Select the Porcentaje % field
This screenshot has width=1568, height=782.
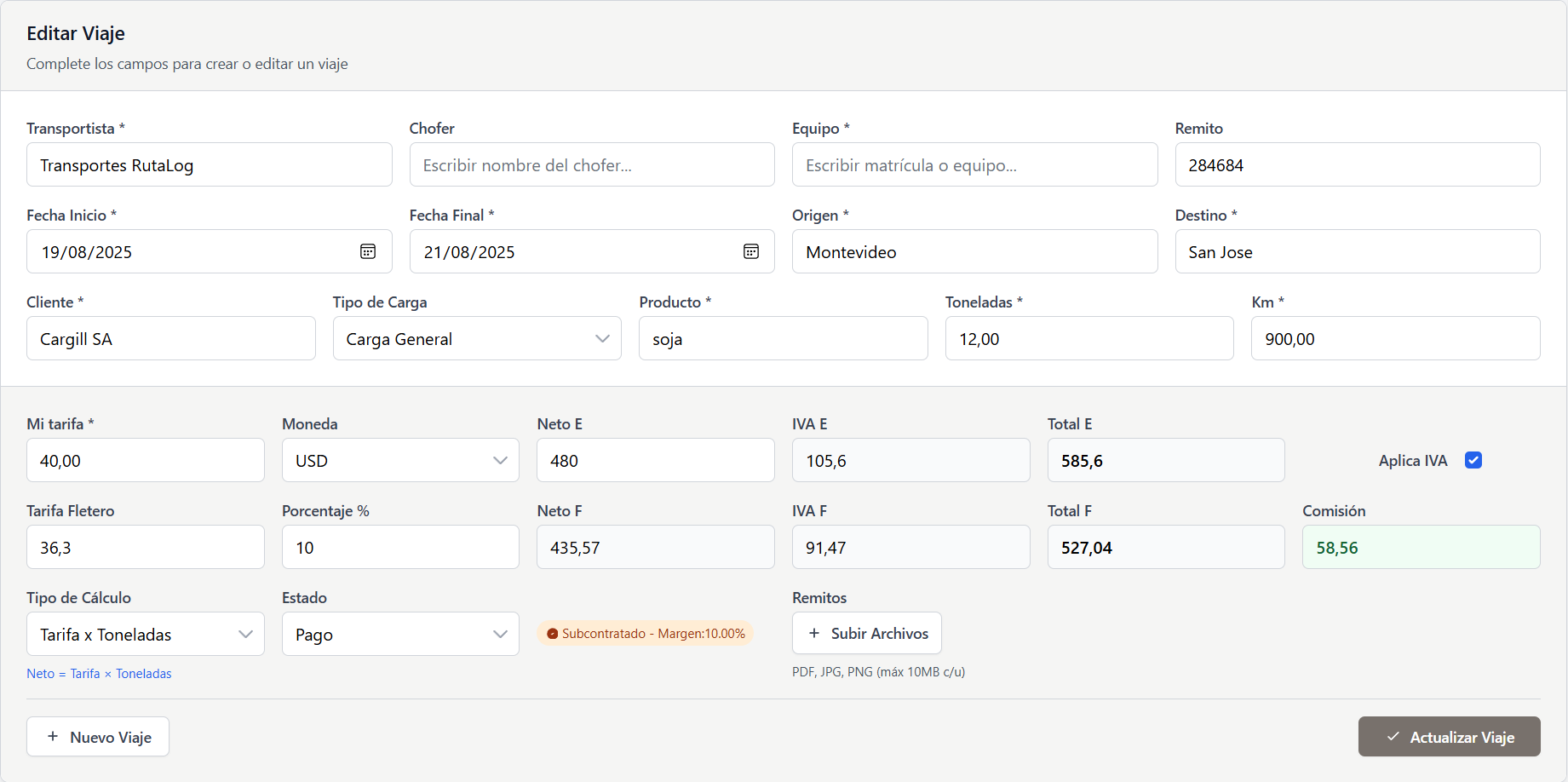(400, 547)
